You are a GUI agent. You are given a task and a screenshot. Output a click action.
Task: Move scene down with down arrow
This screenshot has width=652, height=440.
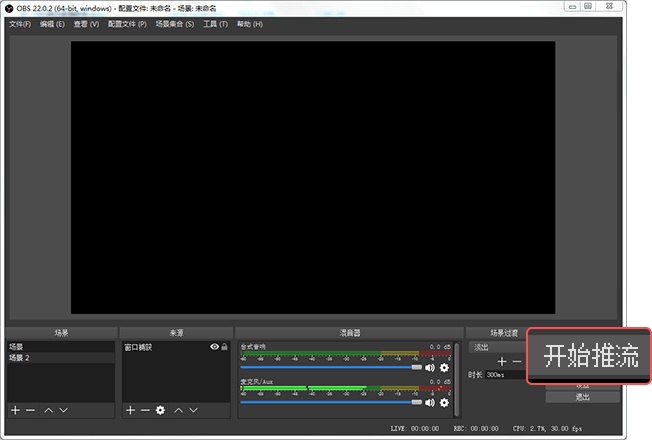point(64,410)
